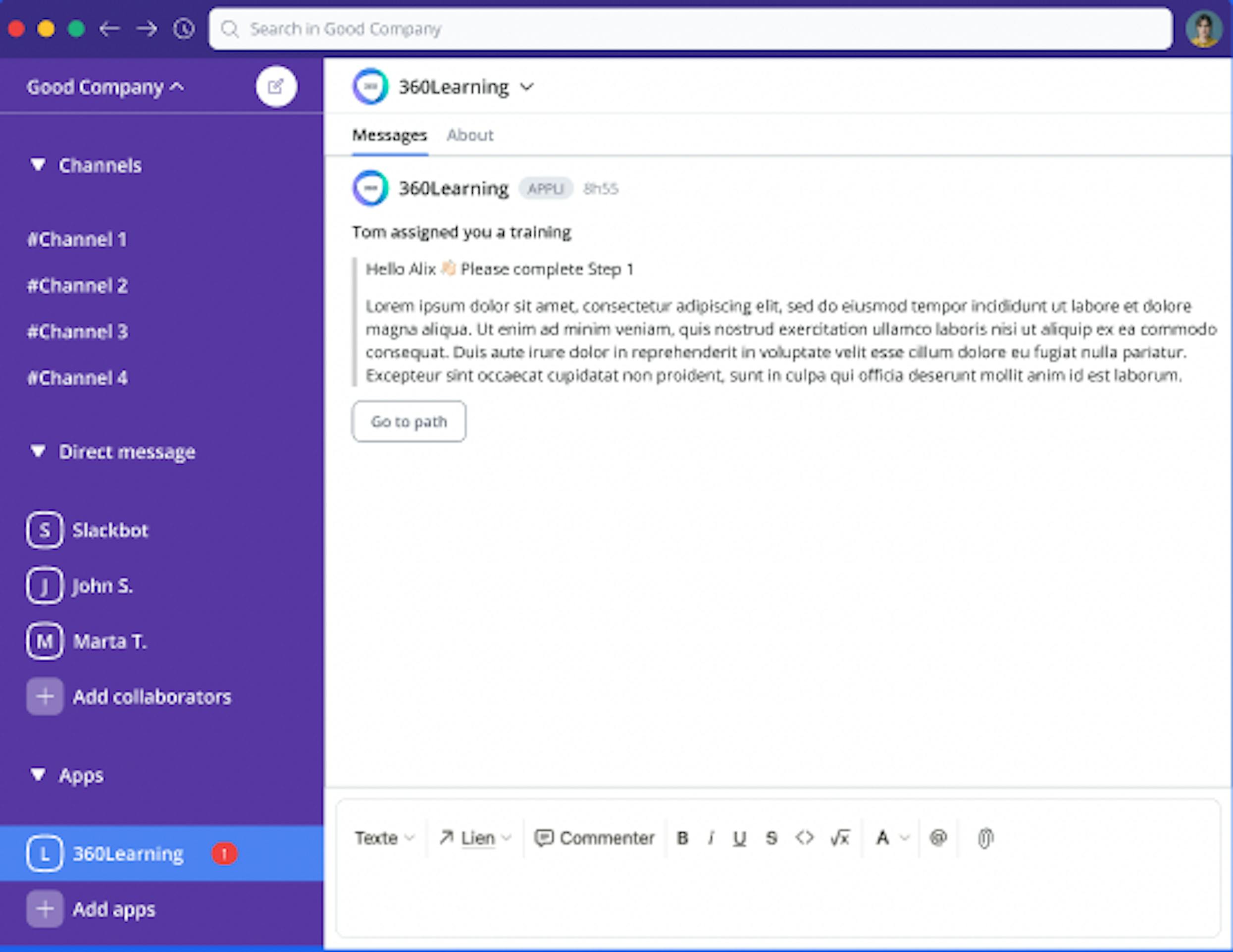The width and height of the screenshot is (1233, 952).
Task: Insert math formula square root icon
Action: pyautogui.click(x=840, y=838)
